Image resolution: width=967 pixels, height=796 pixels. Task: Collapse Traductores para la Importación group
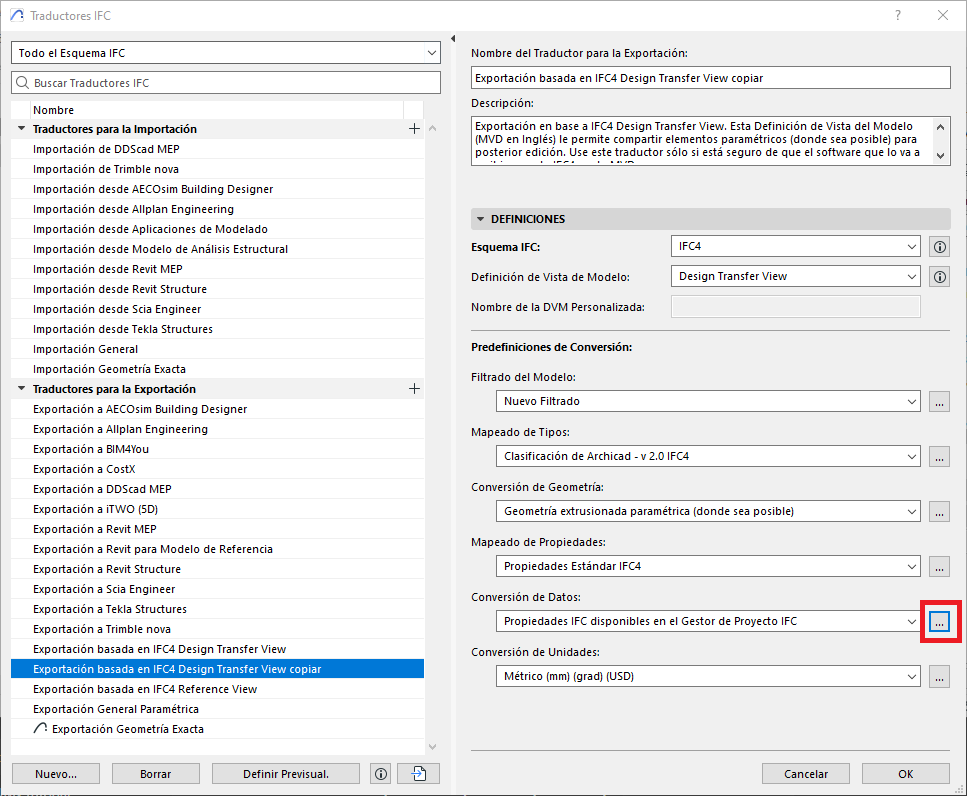pos(21,129)
